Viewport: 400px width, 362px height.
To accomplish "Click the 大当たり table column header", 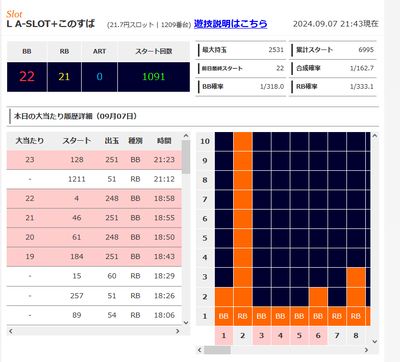I will (30, 141).
